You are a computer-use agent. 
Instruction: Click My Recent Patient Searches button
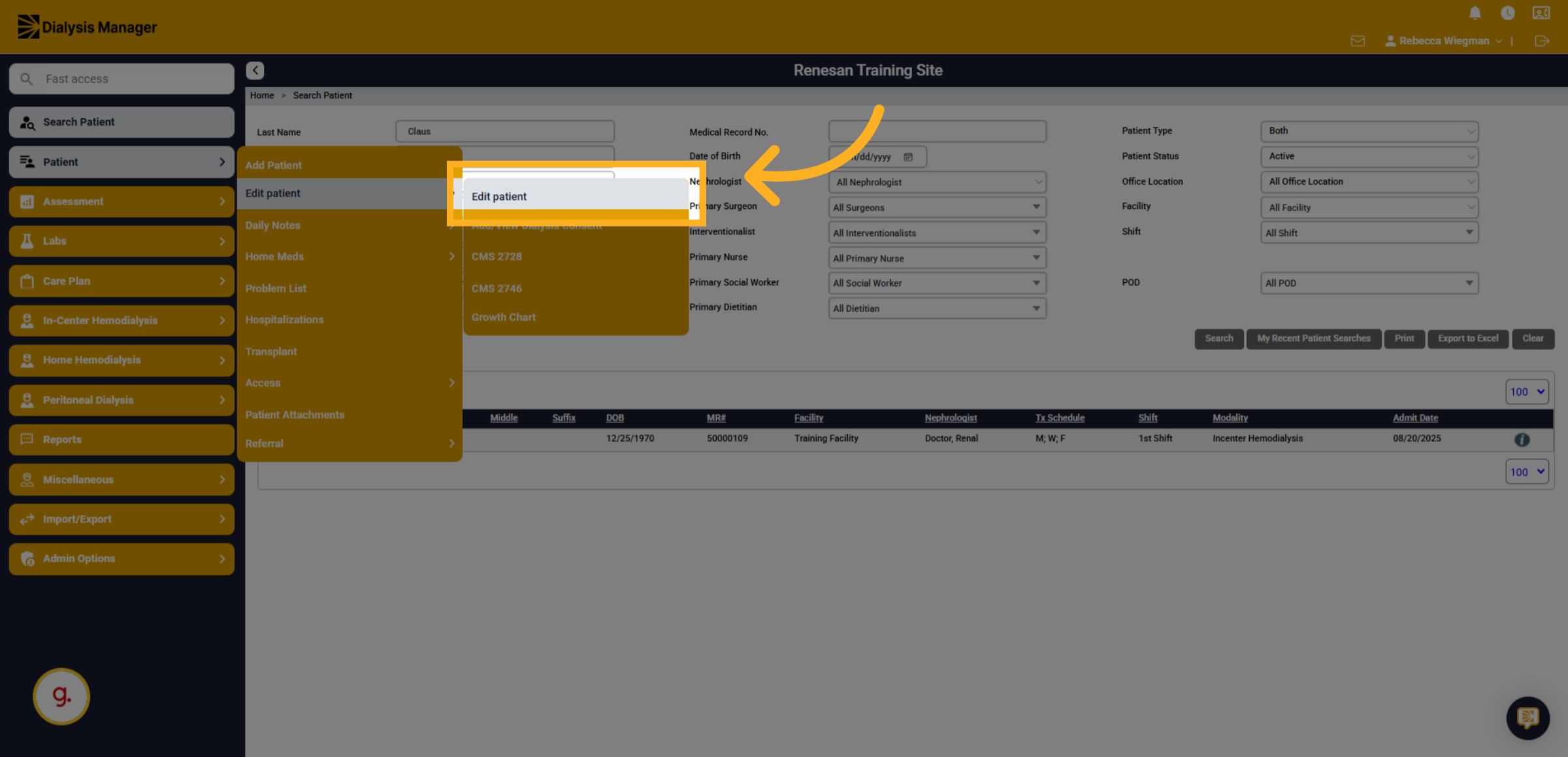pos(1314,339)
